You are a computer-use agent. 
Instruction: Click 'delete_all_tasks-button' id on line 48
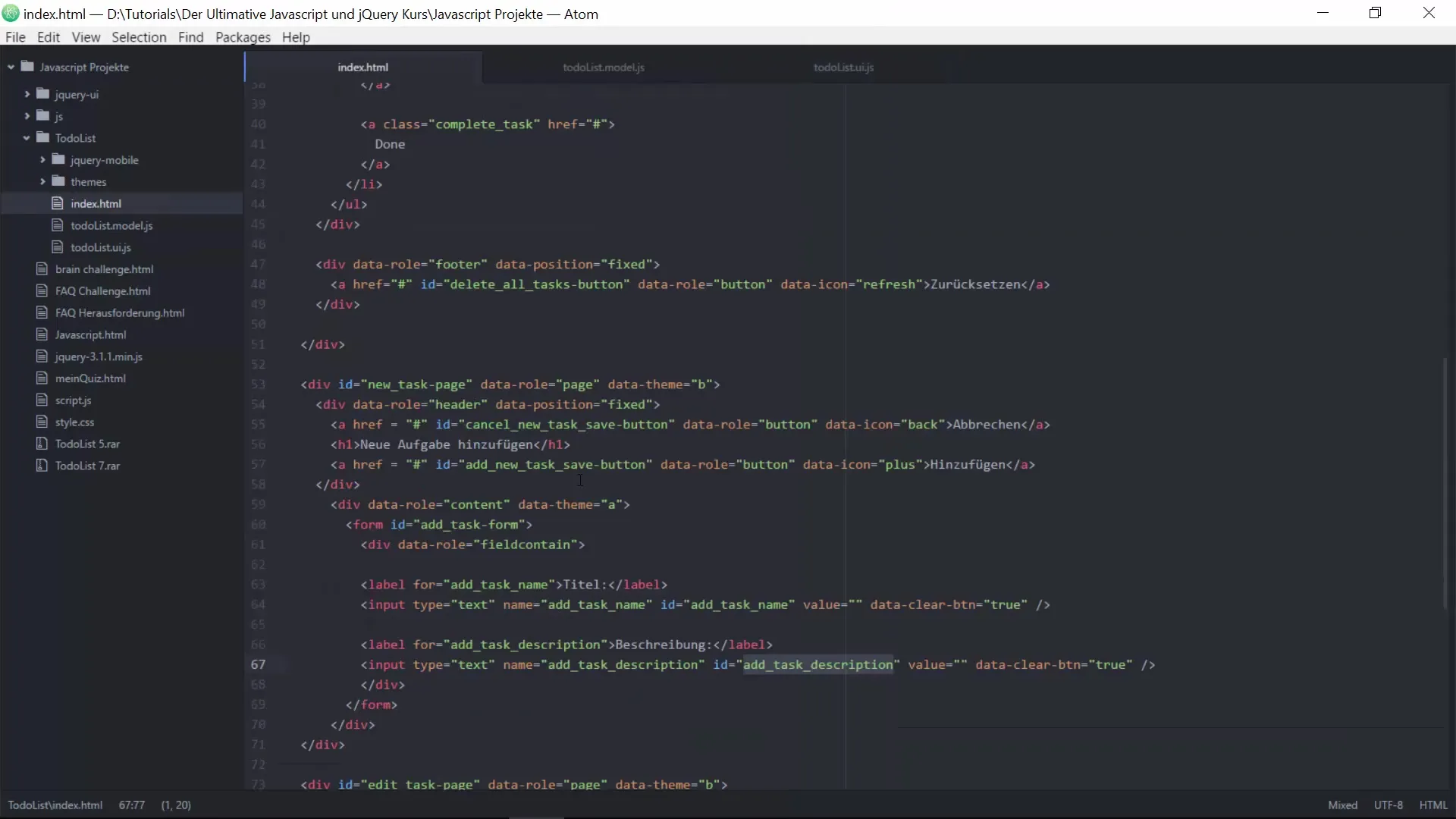[x=536, y=284]
